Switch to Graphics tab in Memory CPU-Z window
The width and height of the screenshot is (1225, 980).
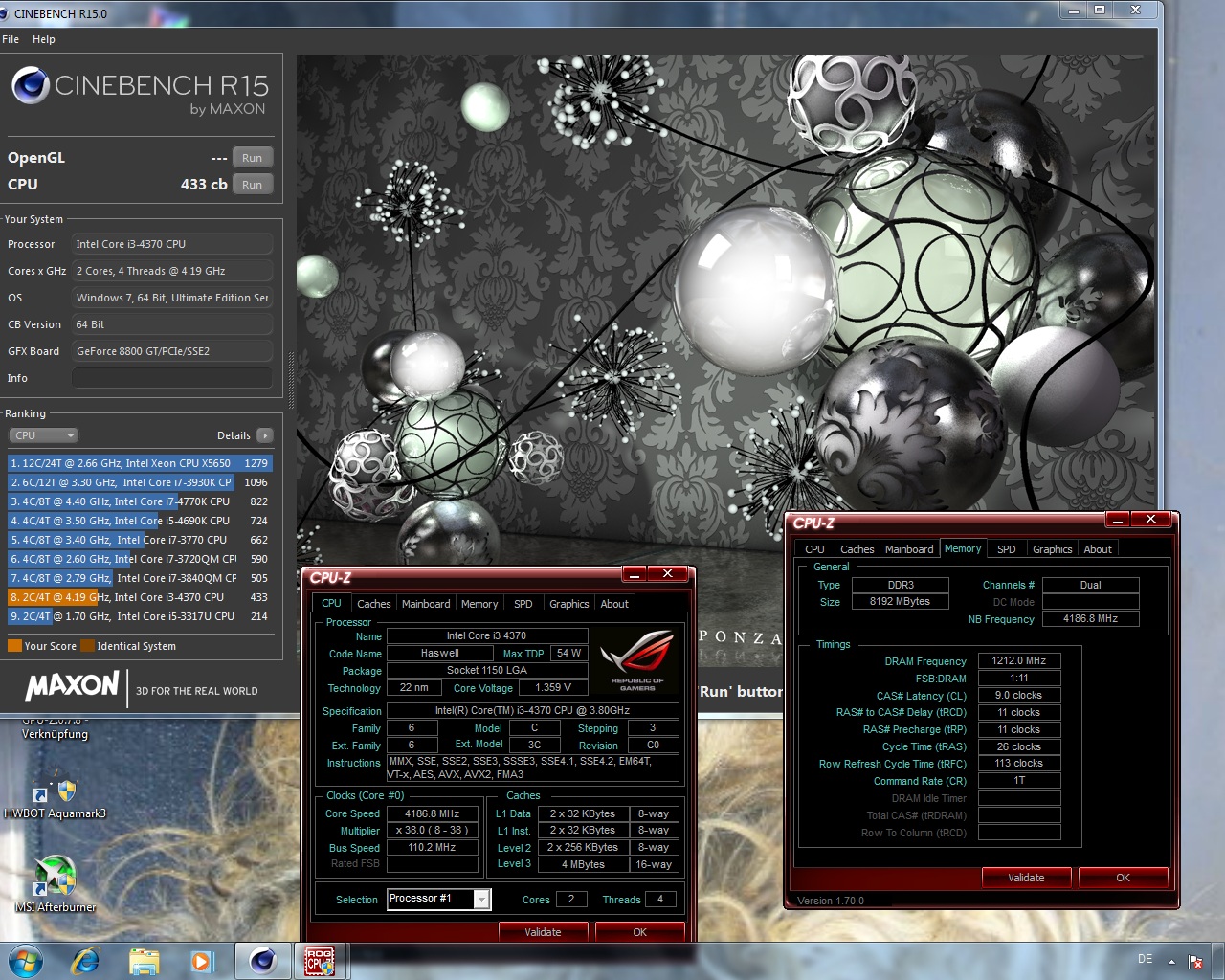(x=1053, y=549)
